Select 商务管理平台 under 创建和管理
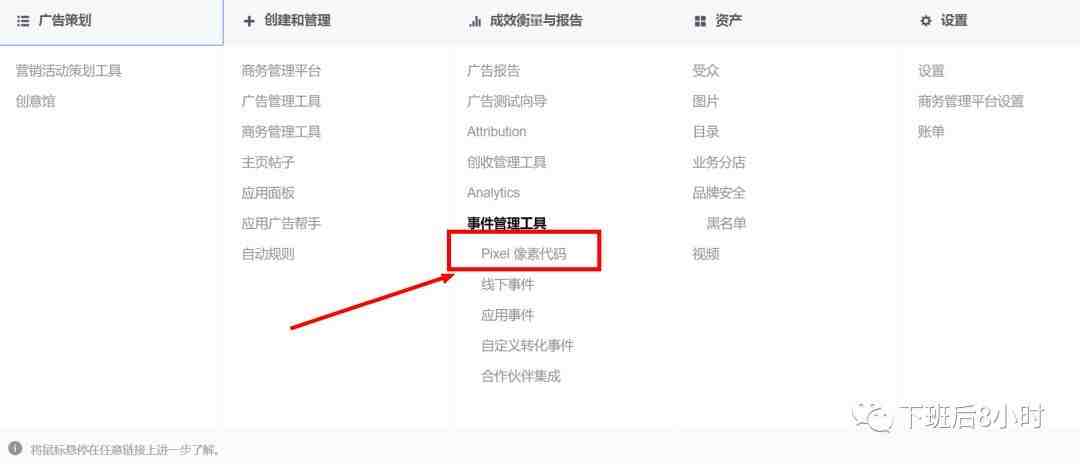The width and height of the screenshot is (1080, 464). [x=281, y=70]
